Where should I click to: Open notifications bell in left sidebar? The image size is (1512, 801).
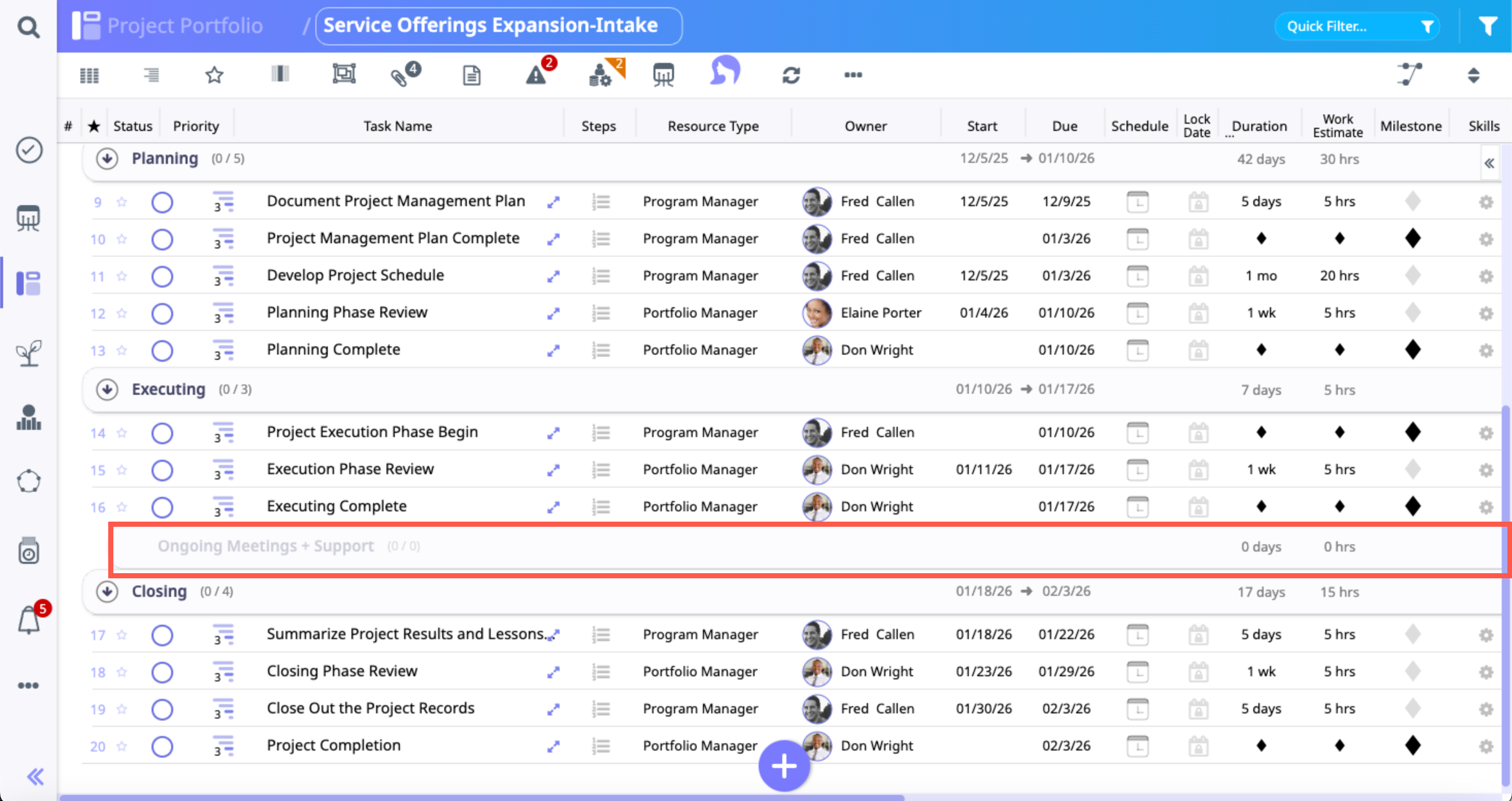point(28,620)
